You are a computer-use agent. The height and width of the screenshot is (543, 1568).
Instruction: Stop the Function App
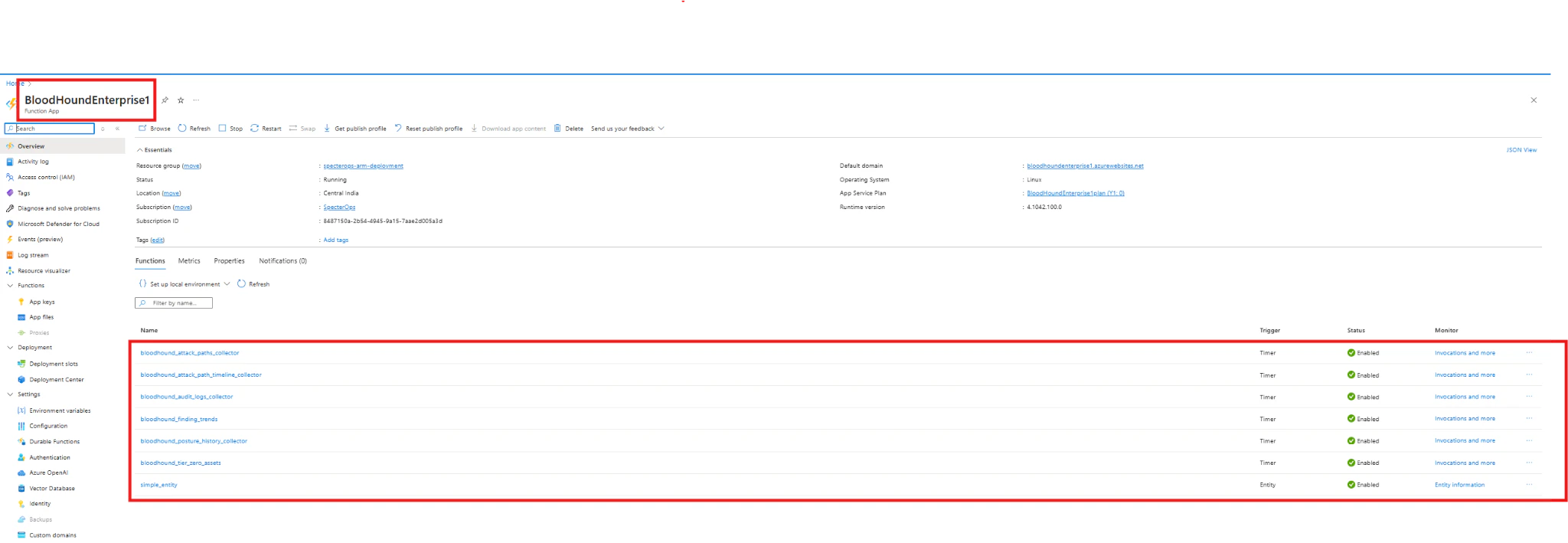230,129
